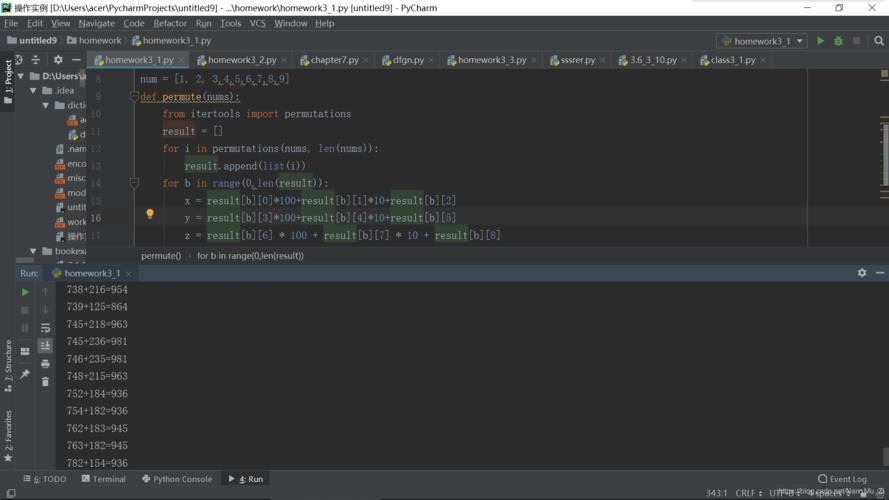Rerun program in the Run panel

[x=25, y=292]
